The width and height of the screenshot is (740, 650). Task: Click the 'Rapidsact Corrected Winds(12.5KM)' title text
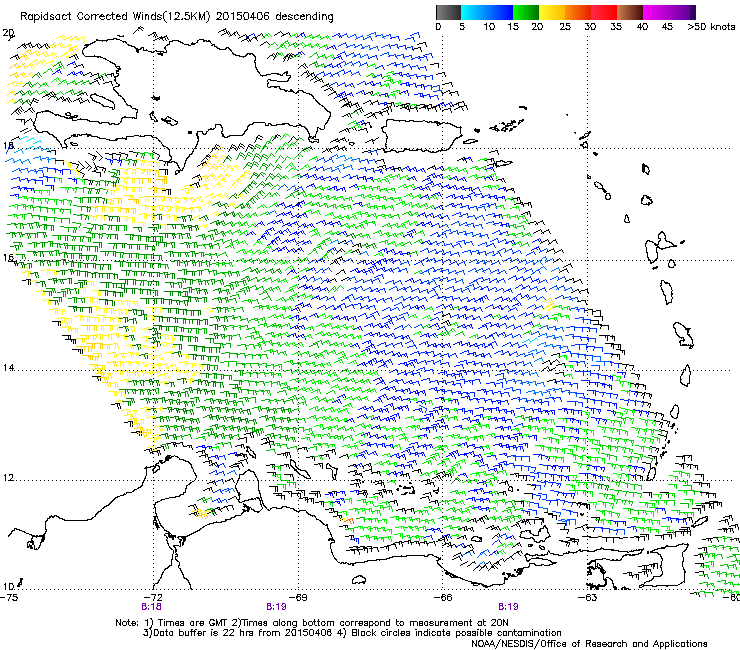[115, 16]
